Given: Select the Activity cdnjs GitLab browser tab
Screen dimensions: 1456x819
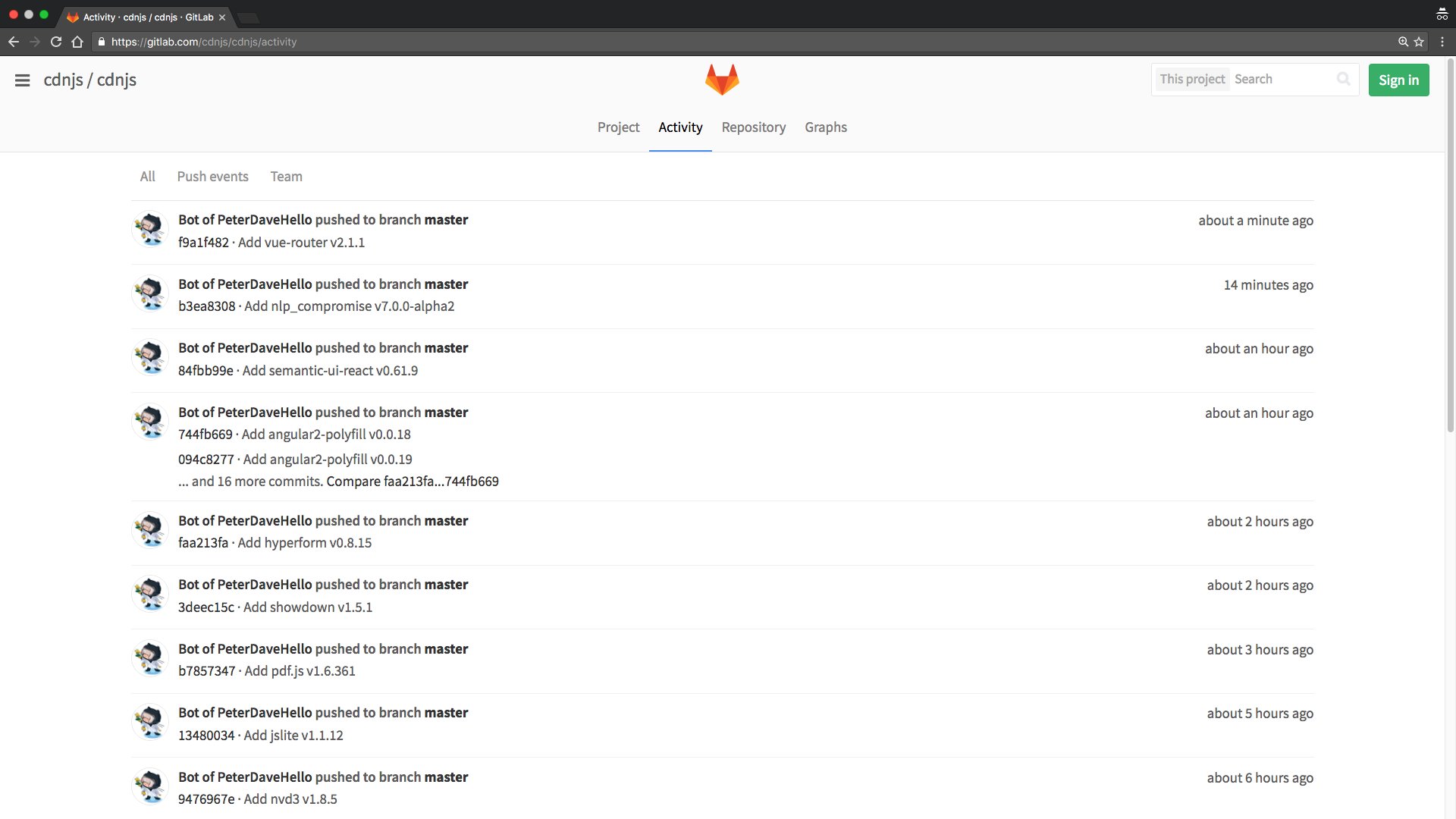Looking at the screenshot, I should (x=148, y=17).
